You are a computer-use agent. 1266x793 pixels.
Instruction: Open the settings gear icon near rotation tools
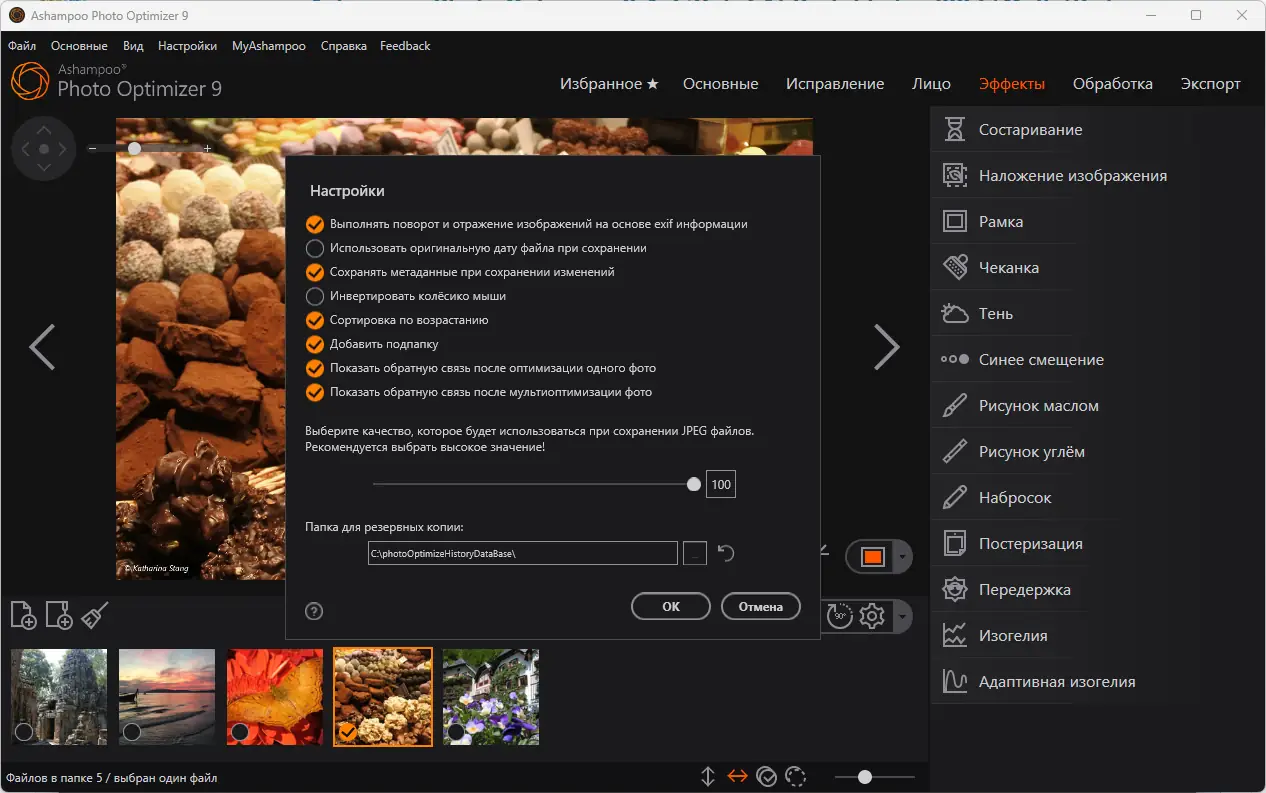pyautogui.click(x=870, y=616)
